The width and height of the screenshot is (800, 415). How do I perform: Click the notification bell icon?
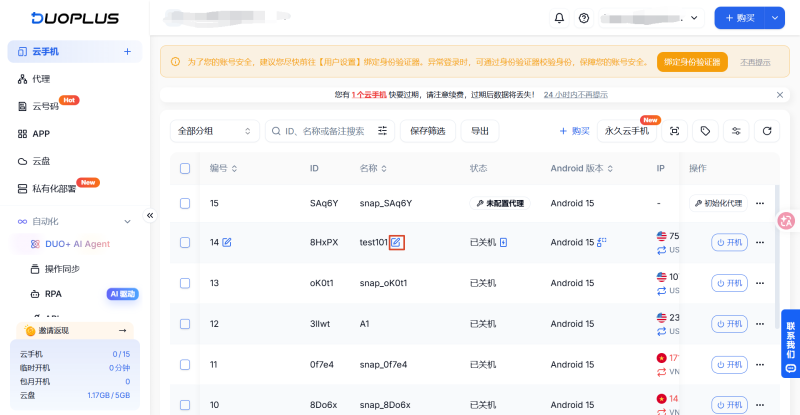point(559,18)
